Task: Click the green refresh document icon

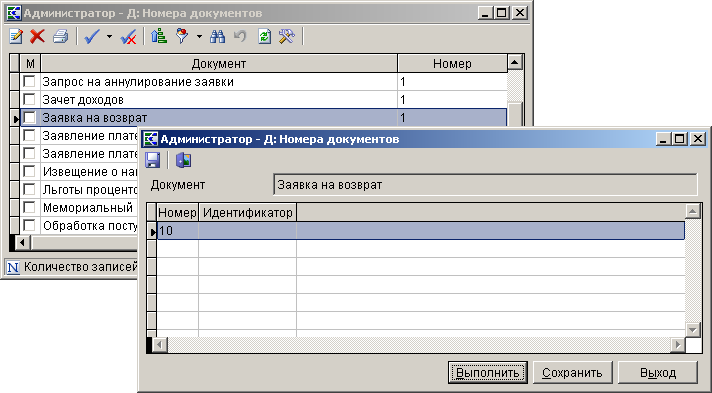Action: pyautogui.click(x=264, y=36)
